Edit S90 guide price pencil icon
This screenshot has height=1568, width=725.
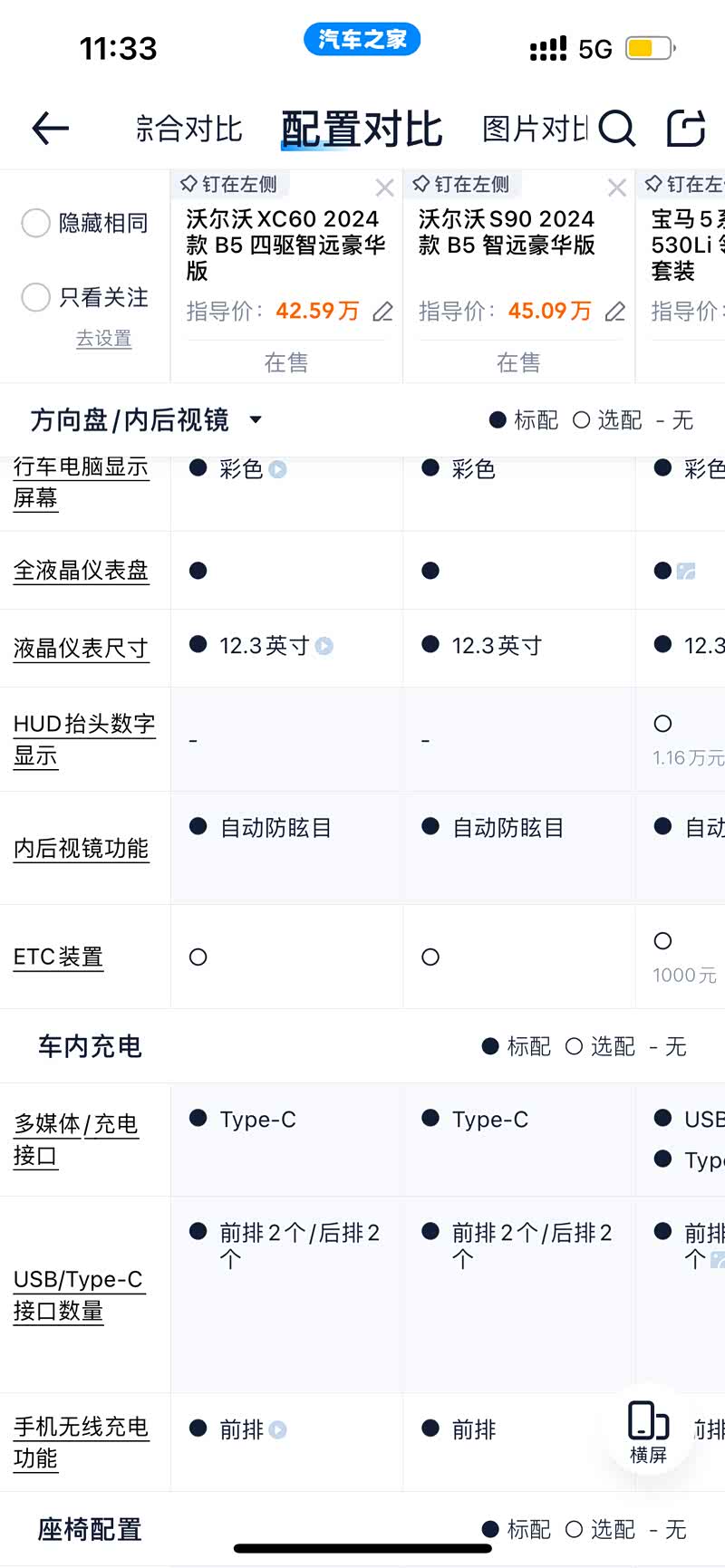tap(615, 312)
